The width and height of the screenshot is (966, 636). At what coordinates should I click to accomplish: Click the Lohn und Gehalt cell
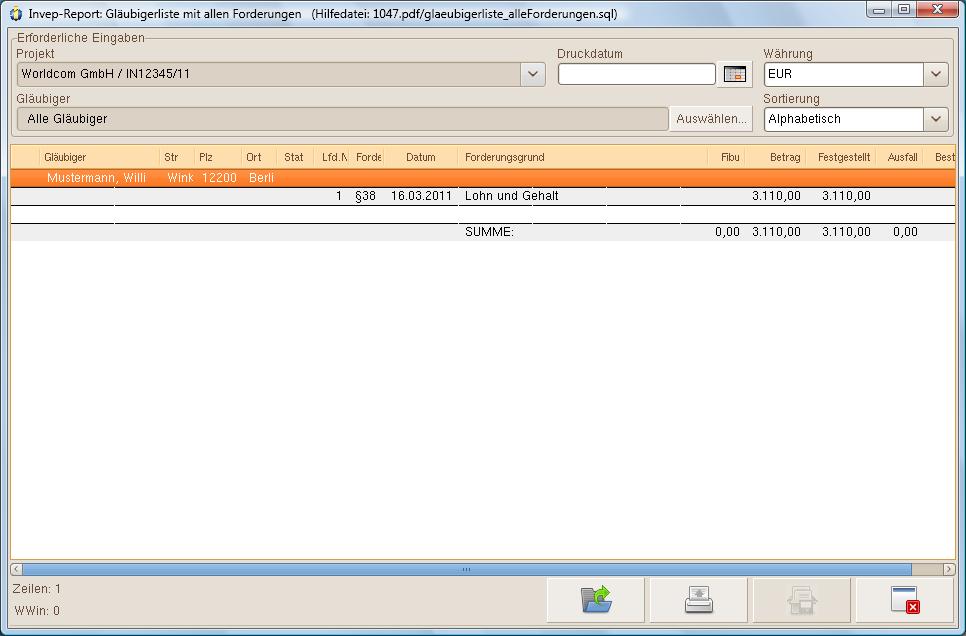coord(511,196)
